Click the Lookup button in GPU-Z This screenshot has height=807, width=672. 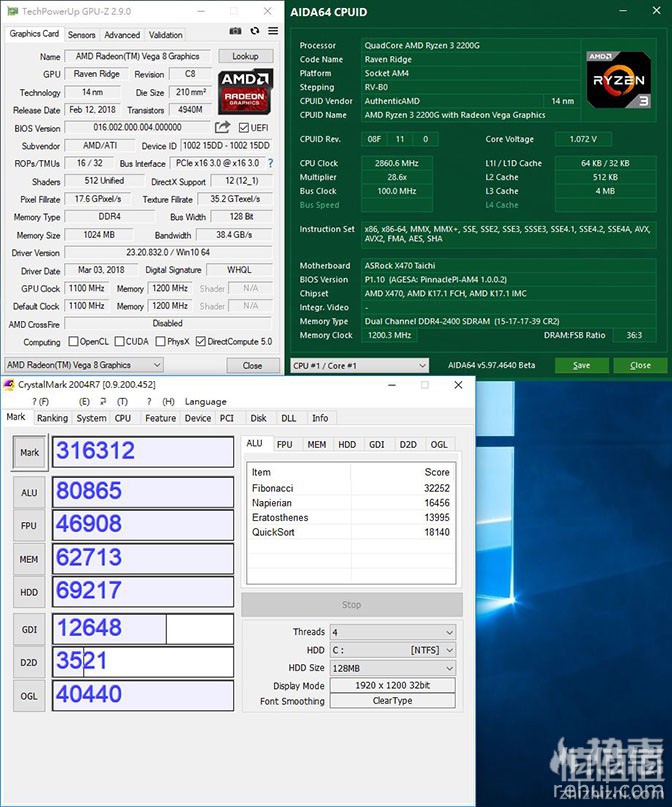click(245, 56)
